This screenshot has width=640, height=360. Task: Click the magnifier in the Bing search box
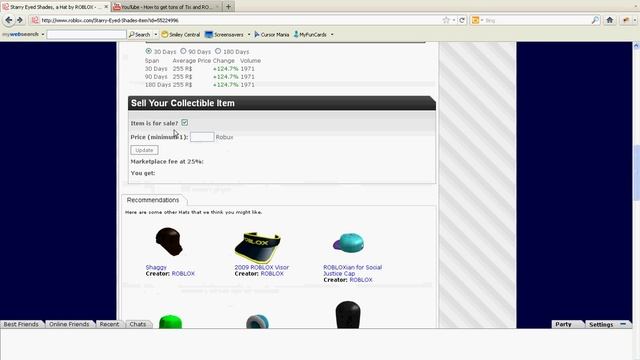(x=595, y=20)
